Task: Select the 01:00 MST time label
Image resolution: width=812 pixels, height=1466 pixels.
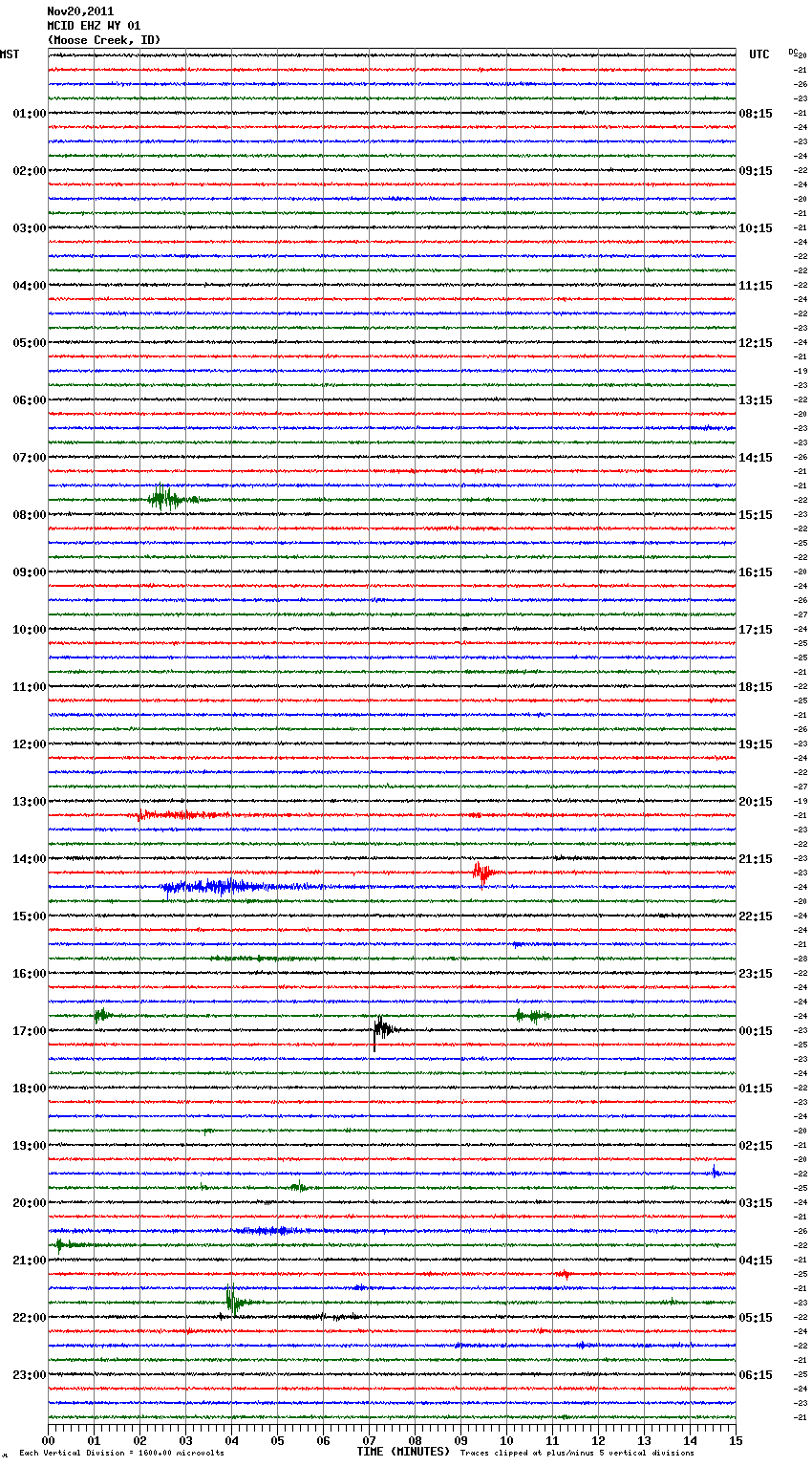Action: (29, 114)
